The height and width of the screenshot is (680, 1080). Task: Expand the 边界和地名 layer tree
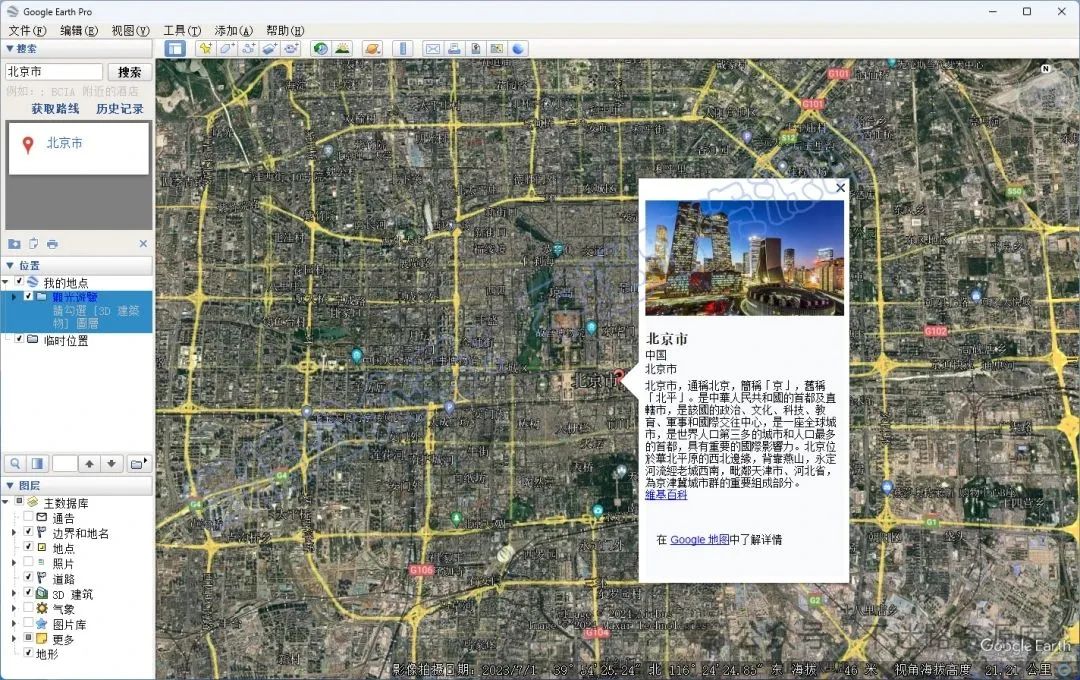point(14,533)
